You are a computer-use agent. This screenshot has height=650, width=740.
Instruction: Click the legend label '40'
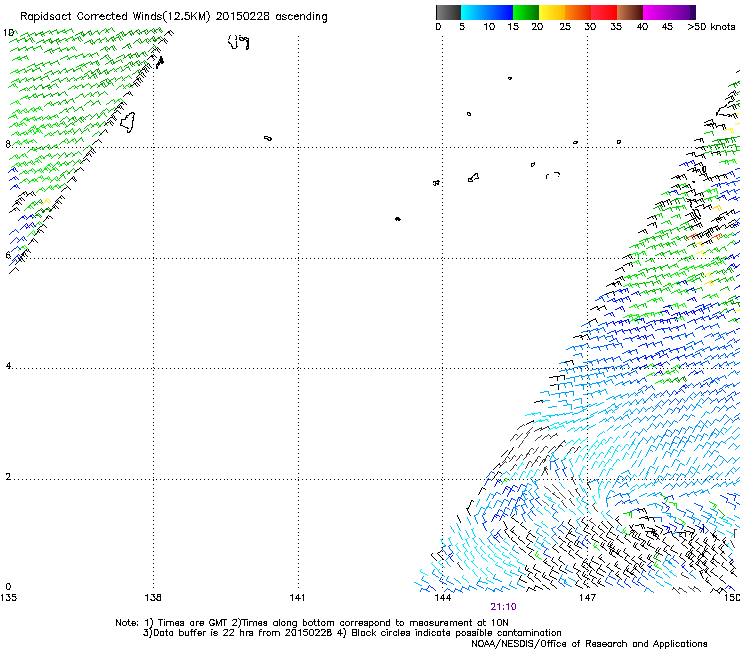click(x=642, y=27)
